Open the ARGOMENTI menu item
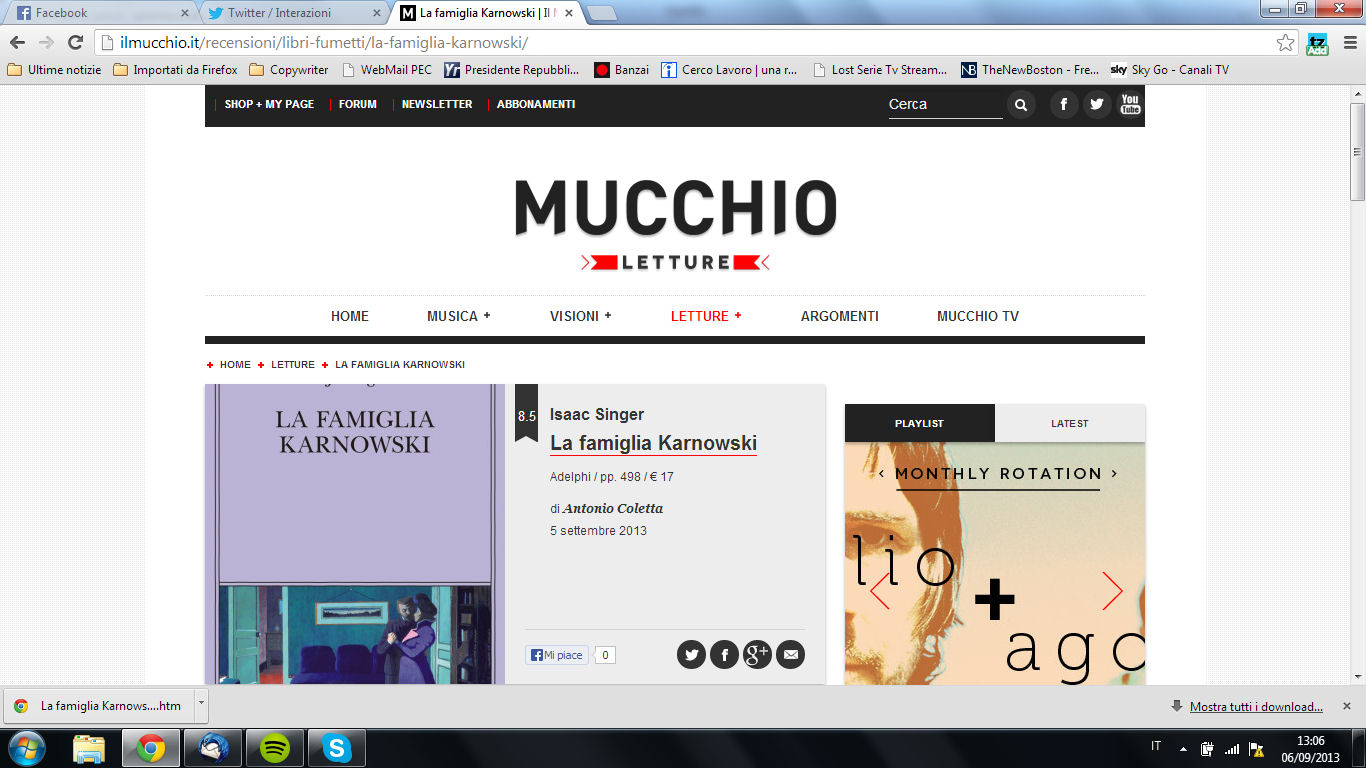The image size is (1366, 768). (839, 316)
